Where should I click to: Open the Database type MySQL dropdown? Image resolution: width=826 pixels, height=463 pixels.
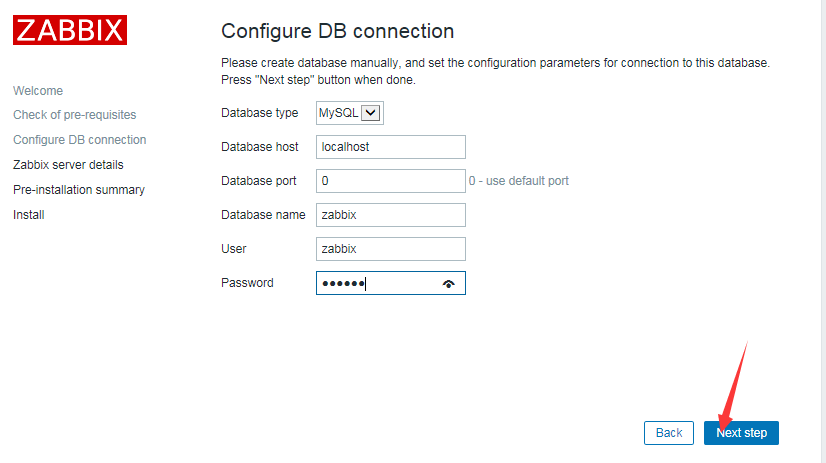(x=350, y=114)
